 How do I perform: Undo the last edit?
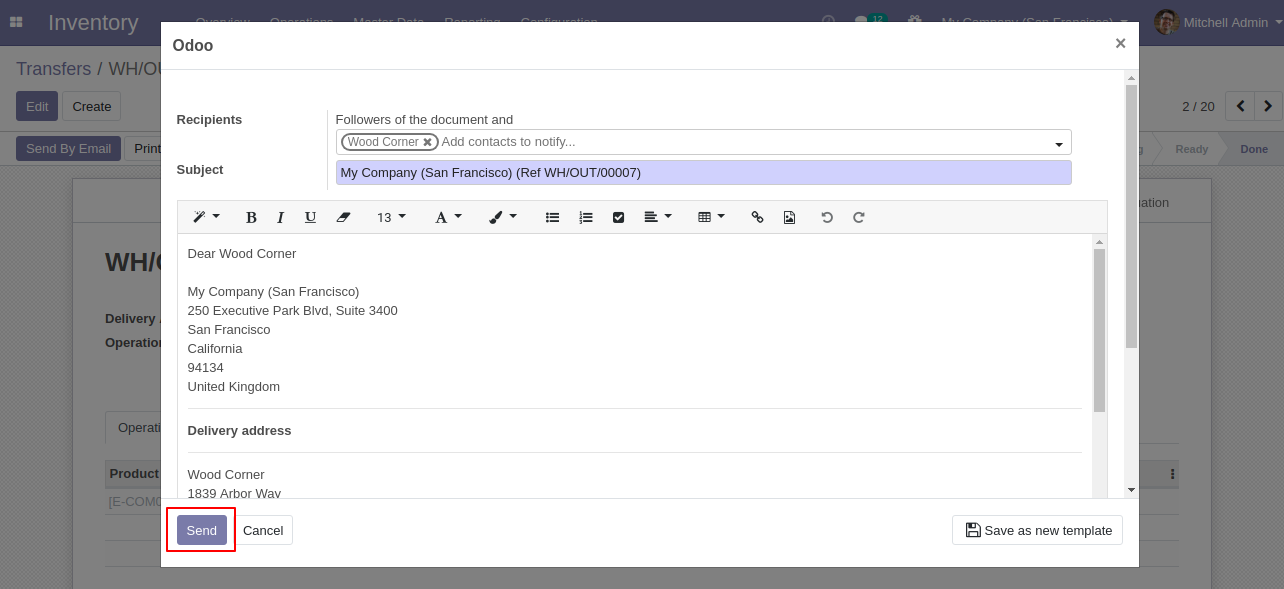click(827, 217)
